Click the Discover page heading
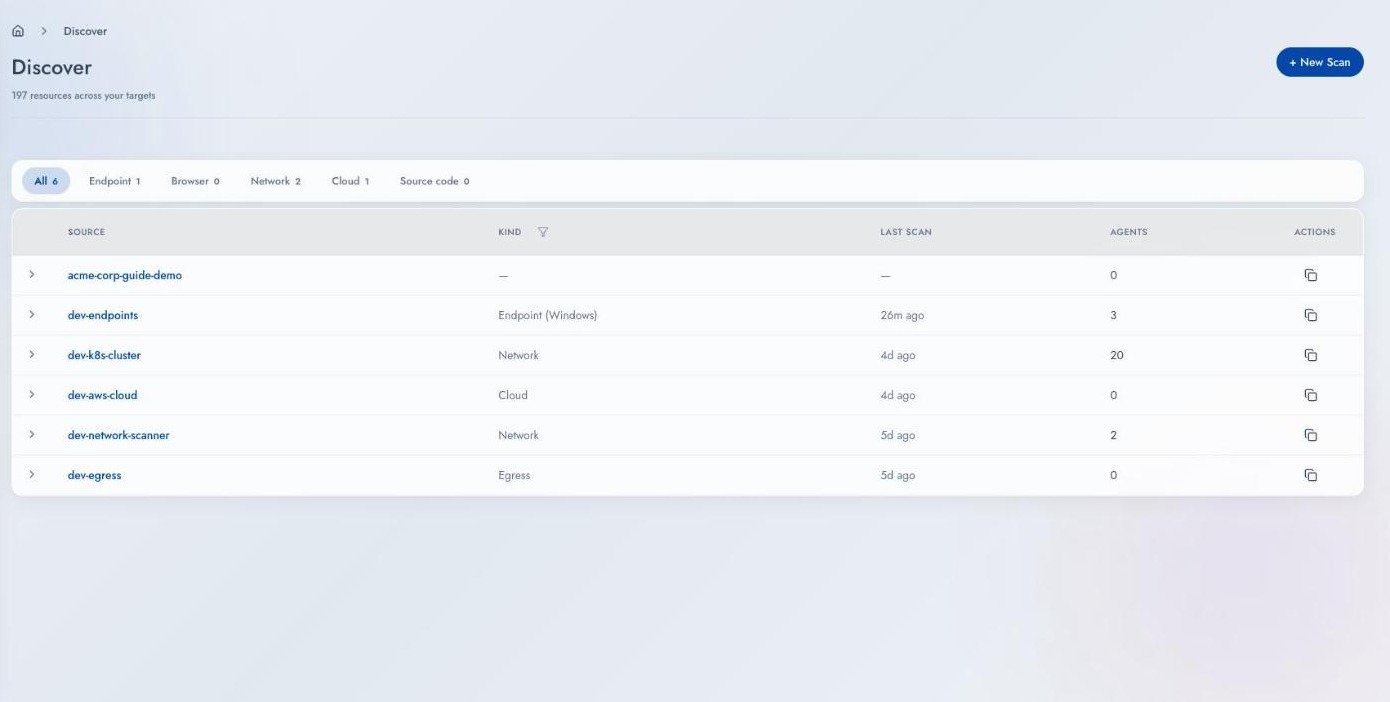 tap(51, 67)
